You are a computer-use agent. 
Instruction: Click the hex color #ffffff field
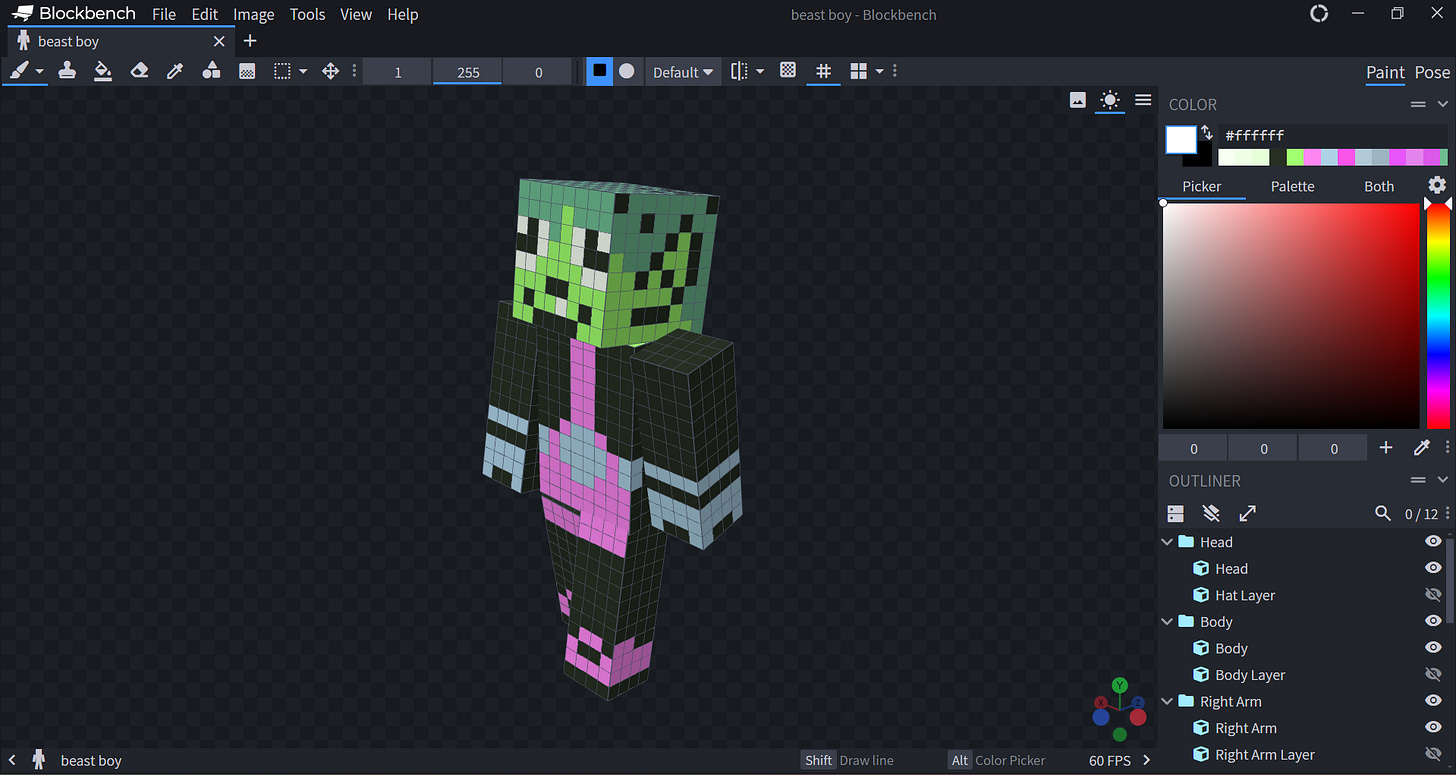click(1335, 135)
